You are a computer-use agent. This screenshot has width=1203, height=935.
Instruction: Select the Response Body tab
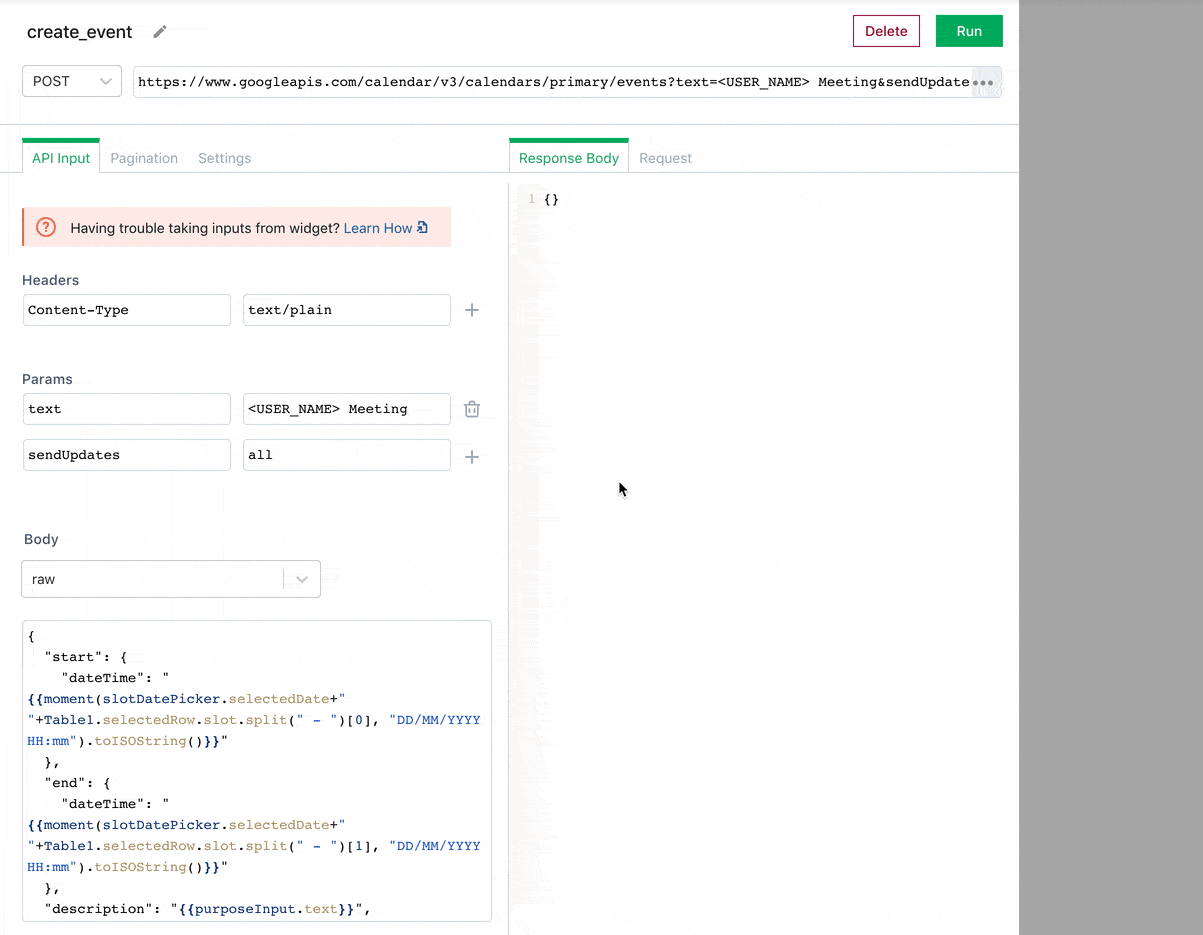568,158
